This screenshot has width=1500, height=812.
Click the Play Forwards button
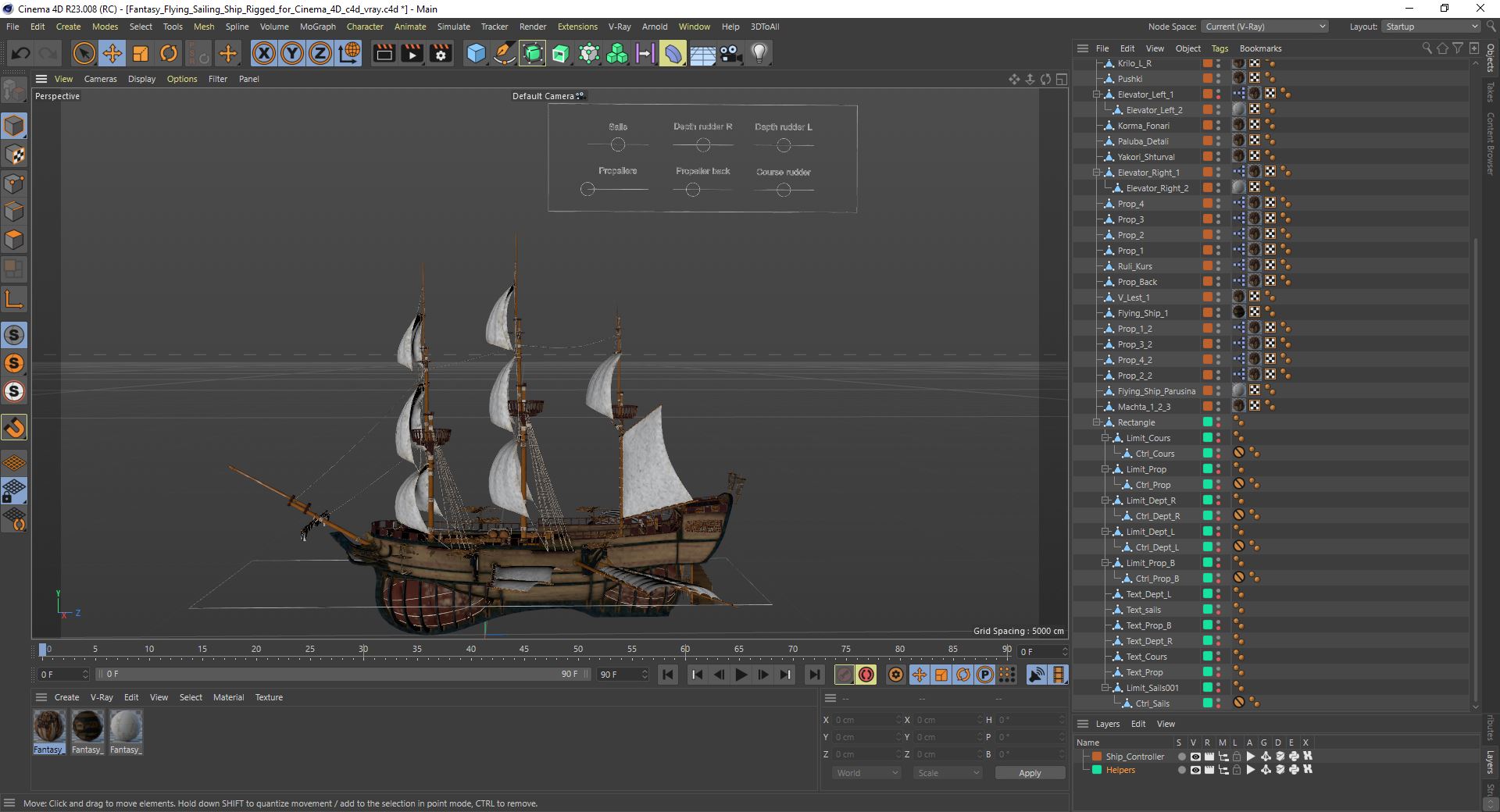coord(741,675)
